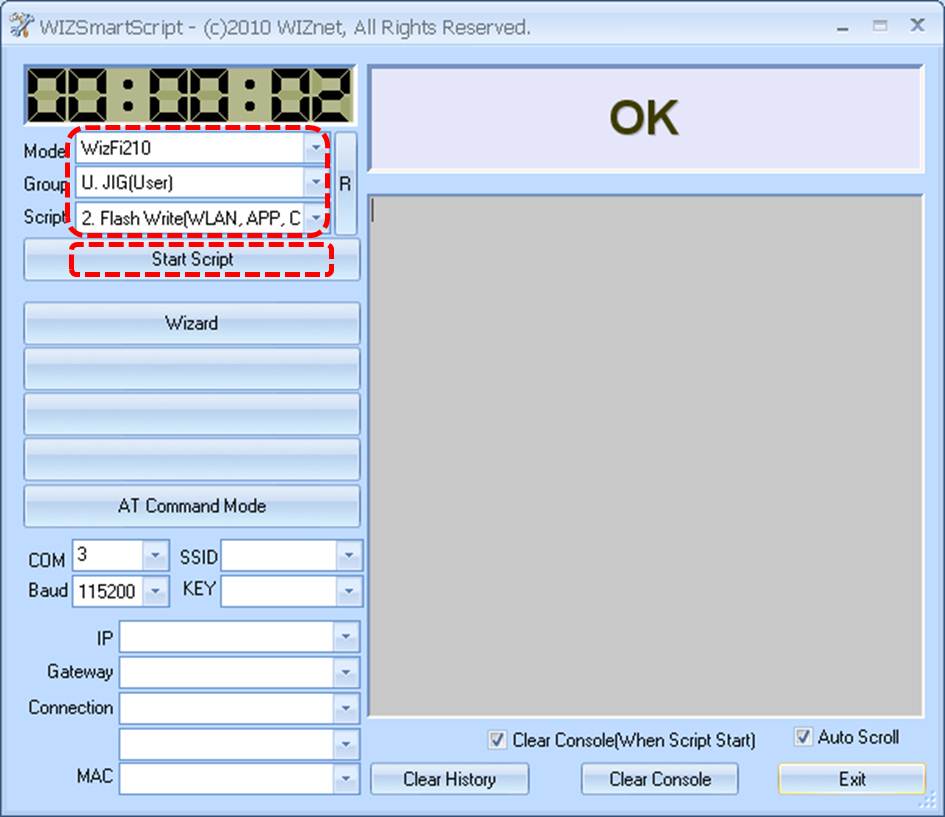945x817 pixels.
Task: Click the Clear History button
Action: [450, 779]
